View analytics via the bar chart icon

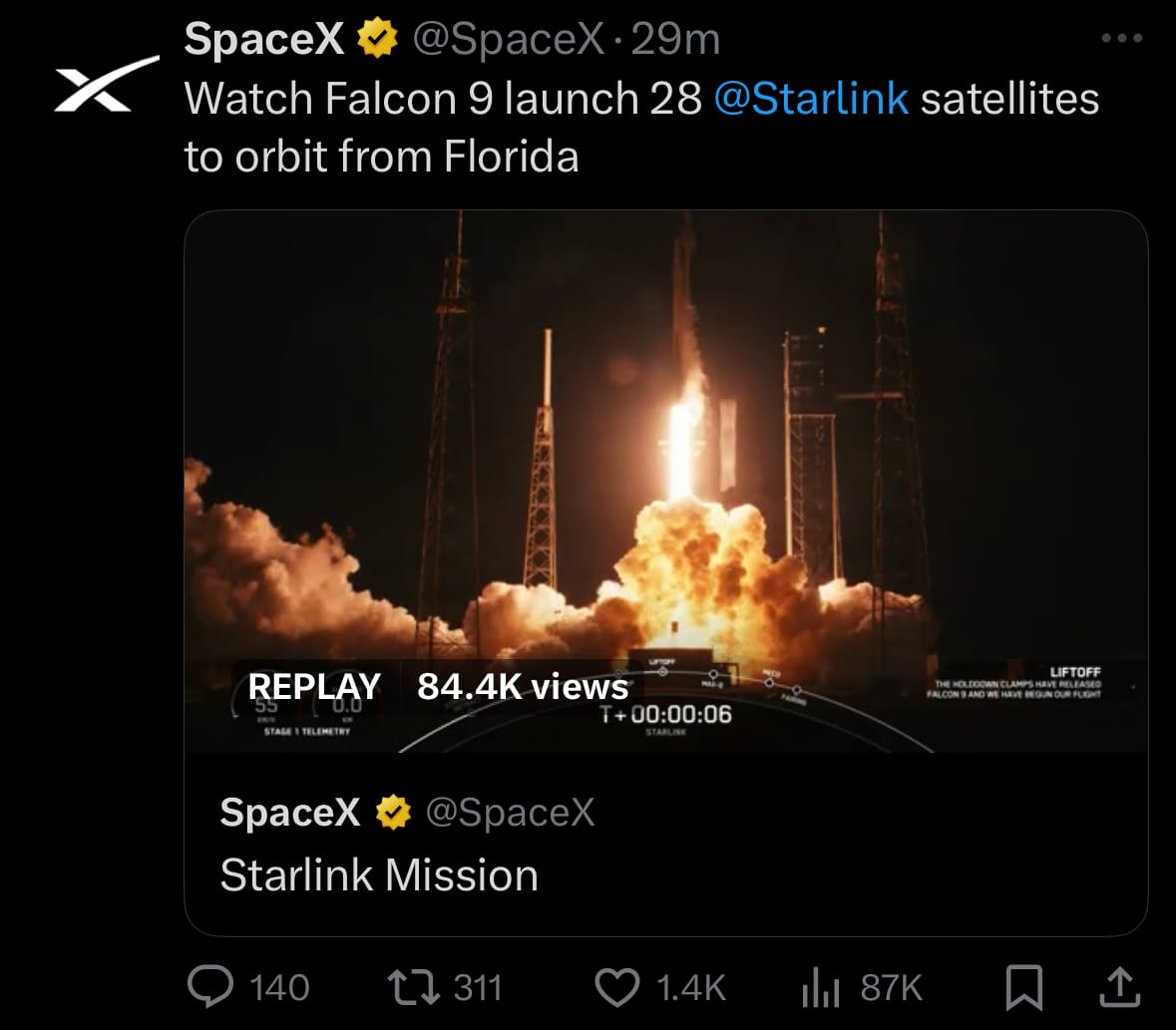click(821, 987)
